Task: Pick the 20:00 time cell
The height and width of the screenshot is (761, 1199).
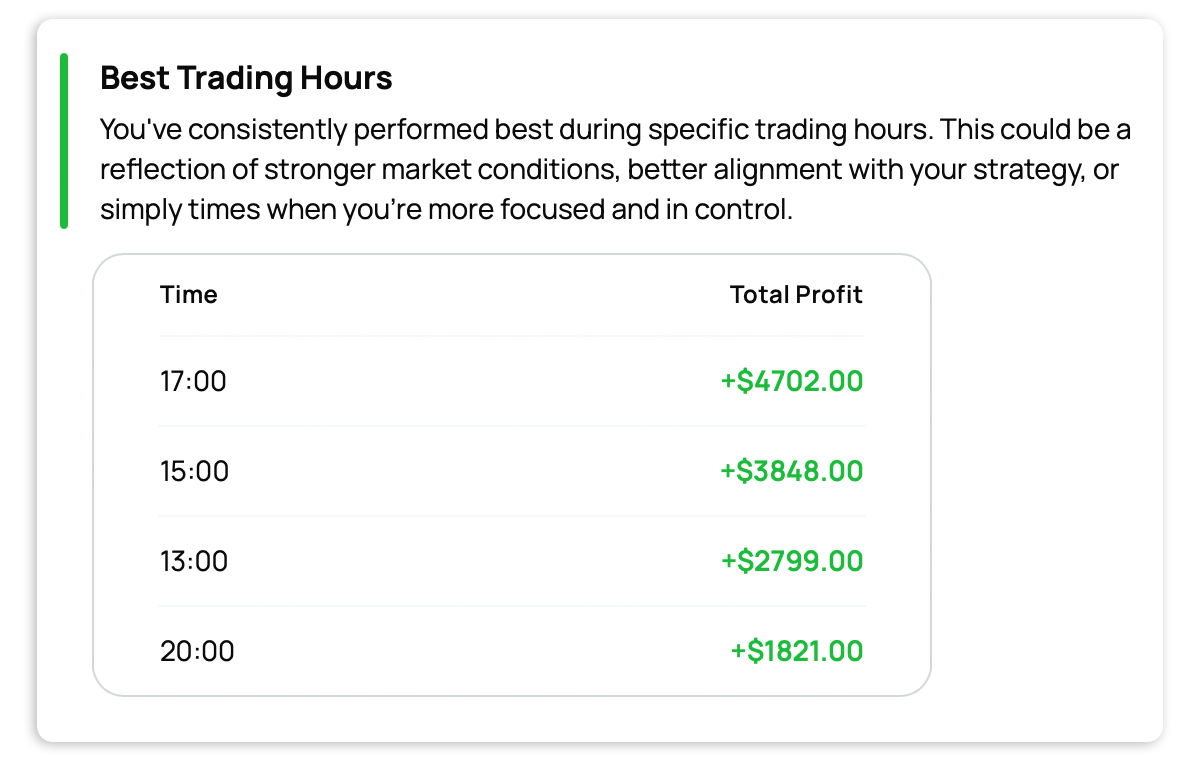Action: [x=197, y=652]
